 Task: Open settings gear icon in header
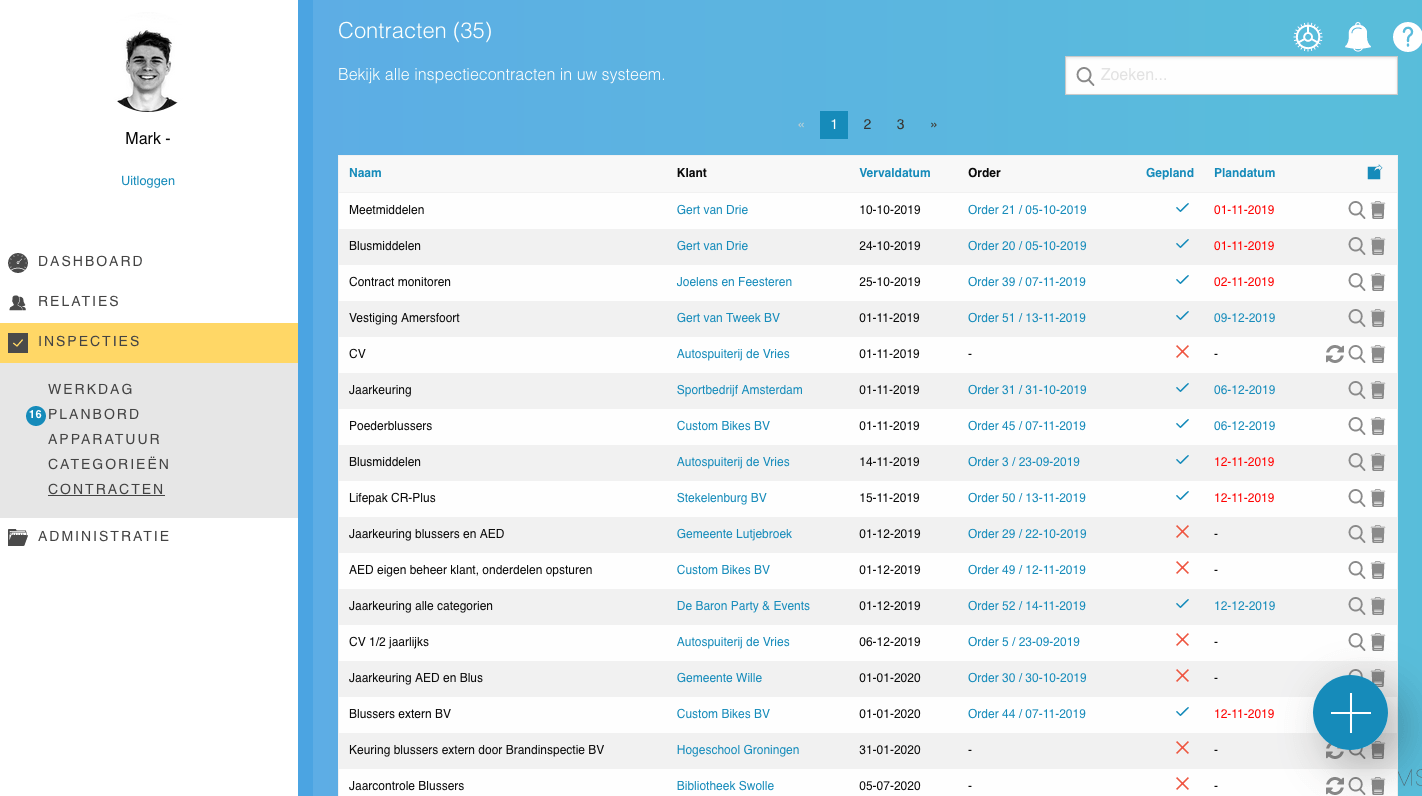(x=1307, y=37)
